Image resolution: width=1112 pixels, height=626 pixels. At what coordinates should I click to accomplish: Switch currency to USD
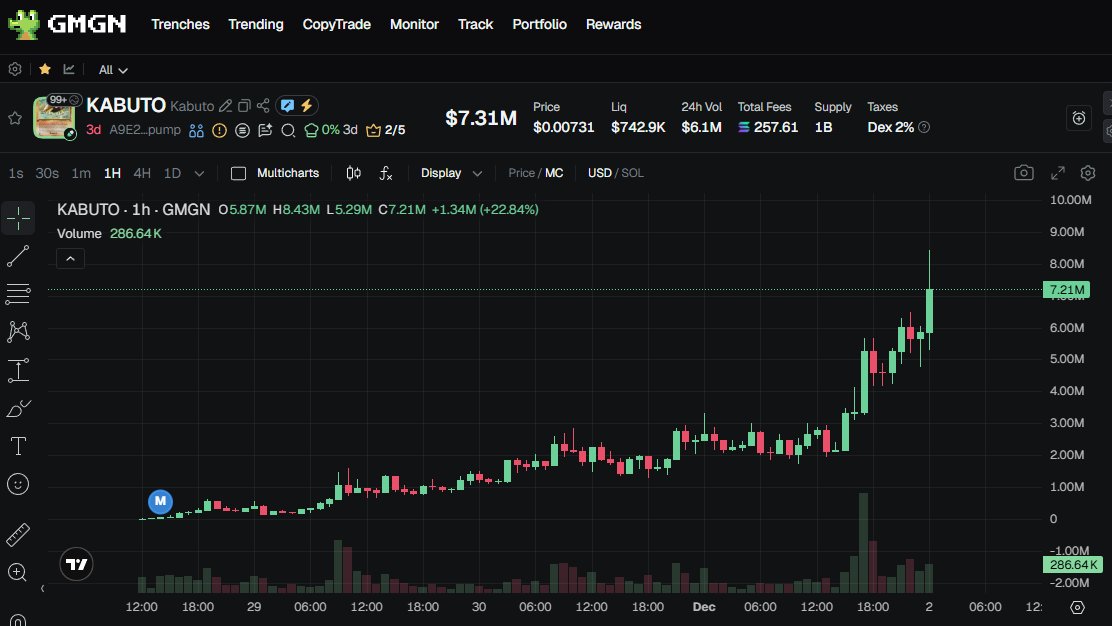coord(599,173)
